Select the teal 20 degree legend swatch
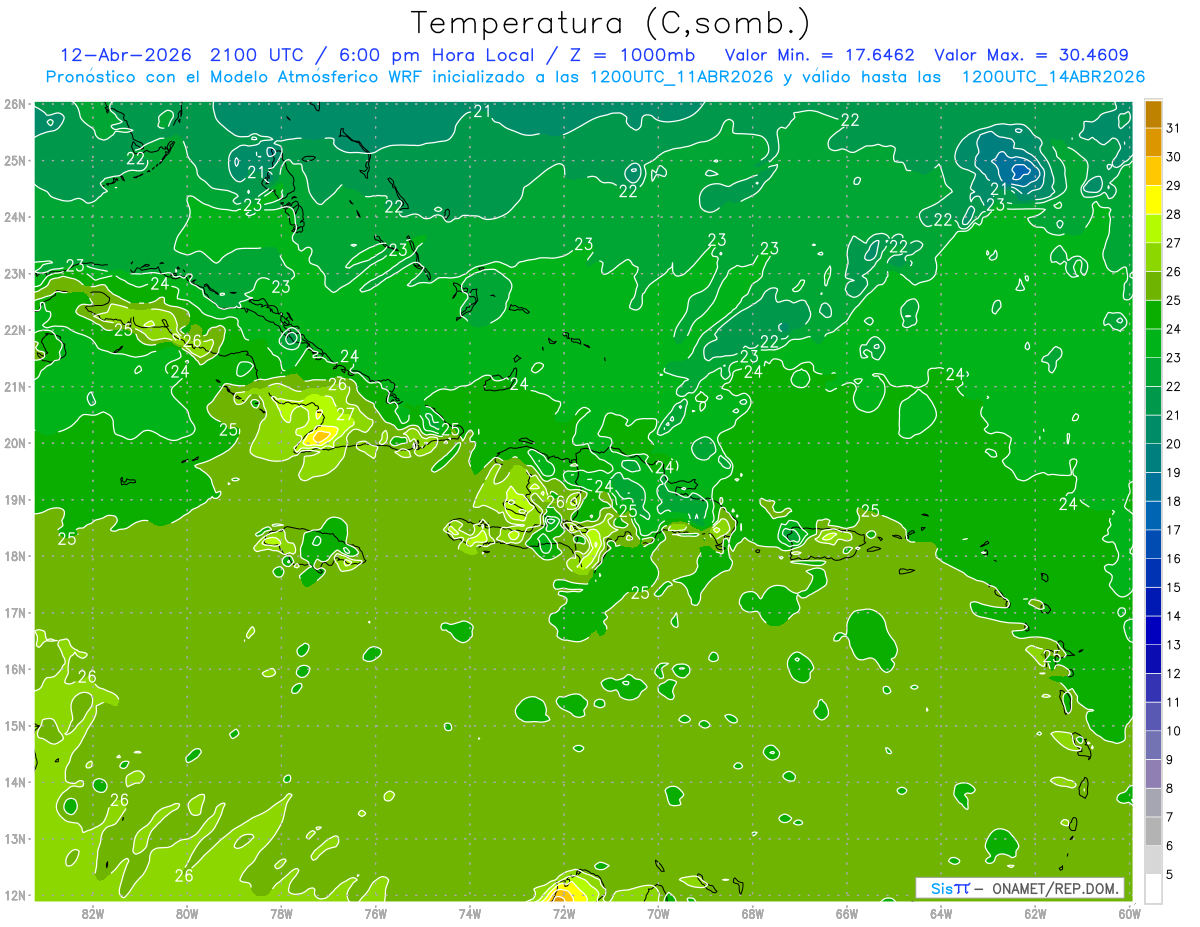Image resolution: width=1200 pixels, height=927 pixels. (1152, 429)
